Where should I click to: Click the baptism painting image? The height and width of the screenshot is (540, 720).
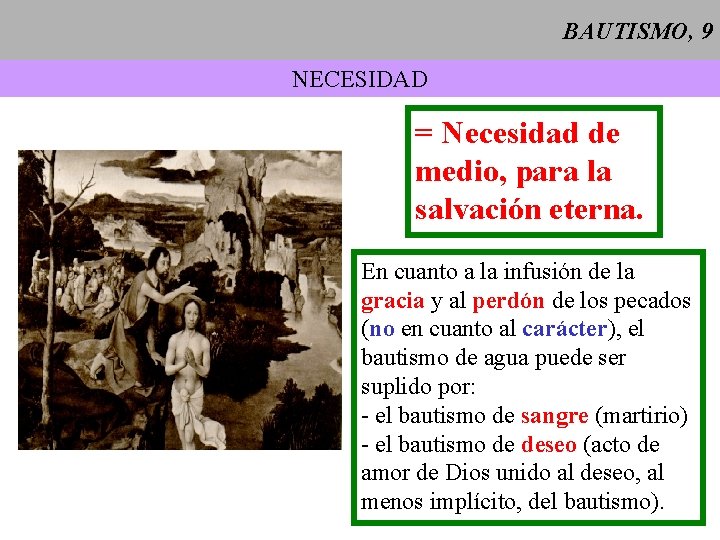point(180,300)
